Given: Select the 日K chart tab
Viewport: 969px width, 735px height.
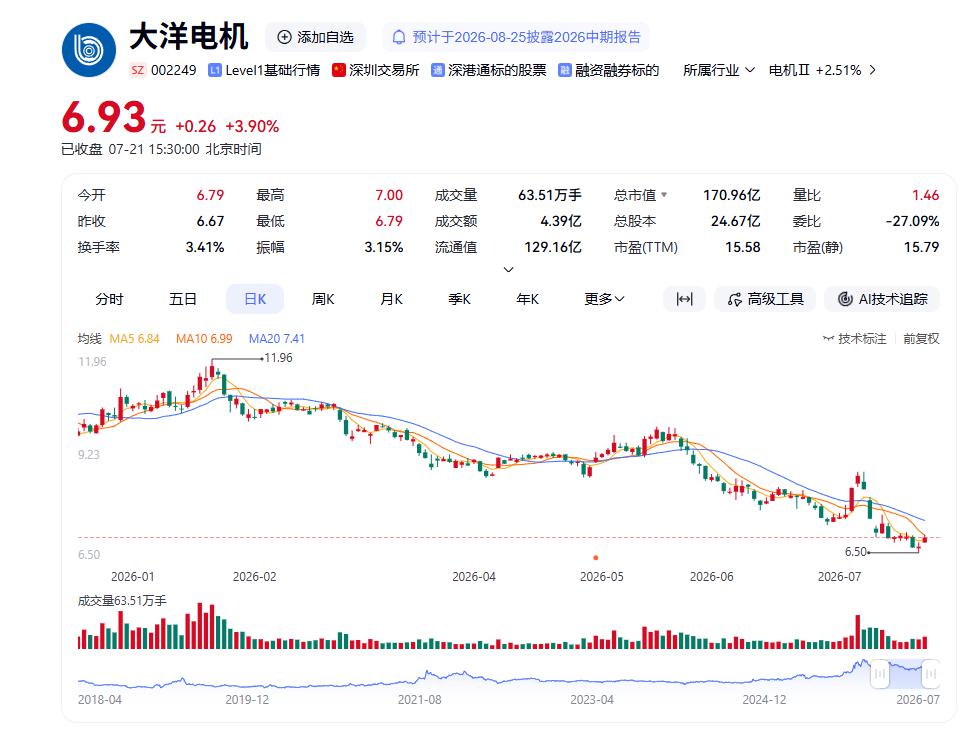Looking at the screenshot, I should coord(255,299).
